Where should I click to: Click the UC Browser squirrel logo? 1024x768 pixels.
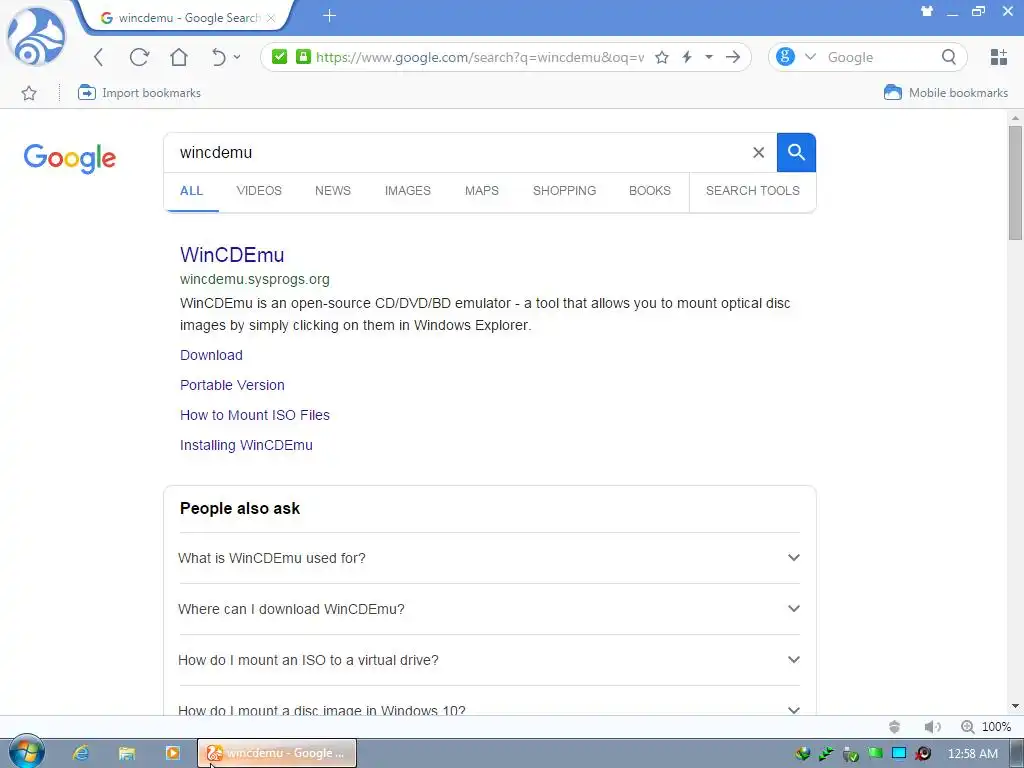pos(37,37)
